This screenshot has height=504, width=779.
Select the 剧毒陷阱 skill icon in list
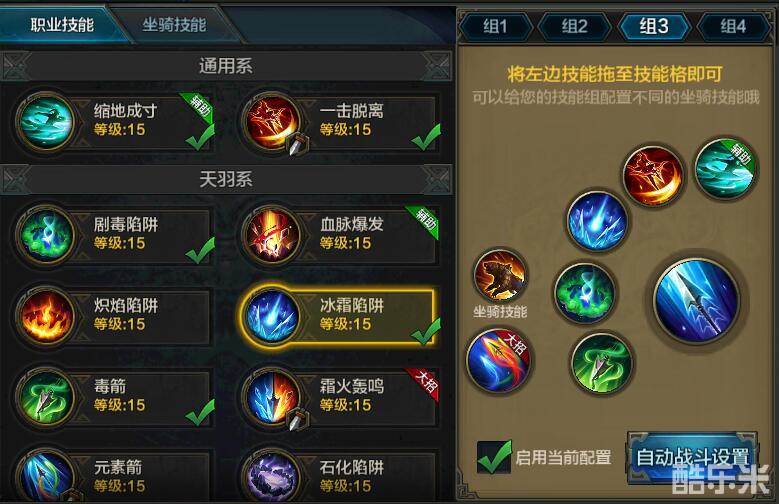[x=46, y=235]
